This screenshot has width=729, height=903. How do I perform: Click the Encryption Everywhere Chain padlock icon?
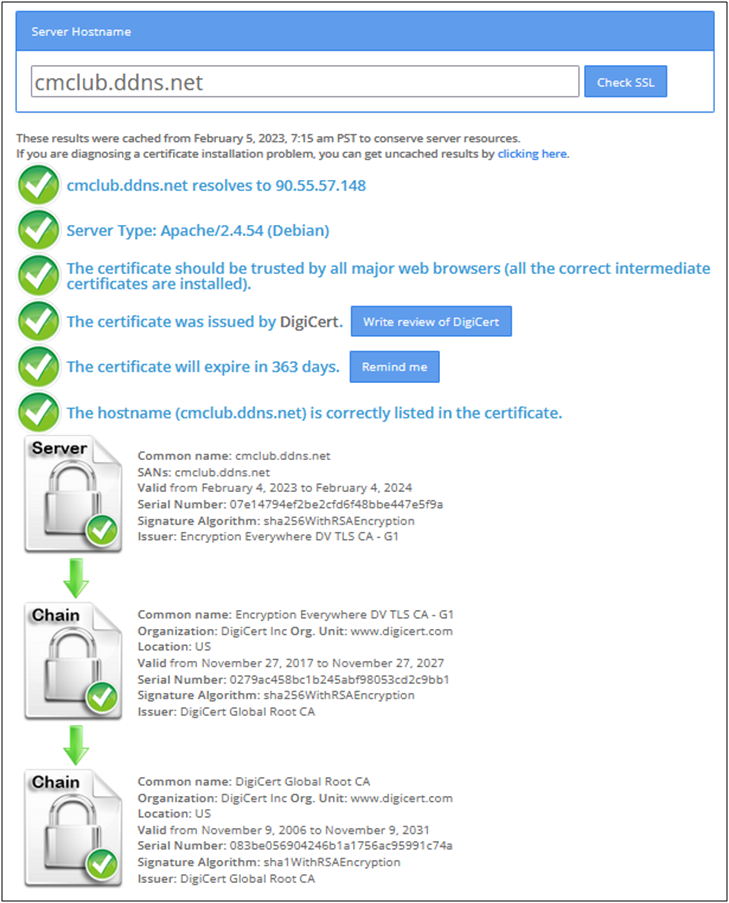[x=73, y=661]
